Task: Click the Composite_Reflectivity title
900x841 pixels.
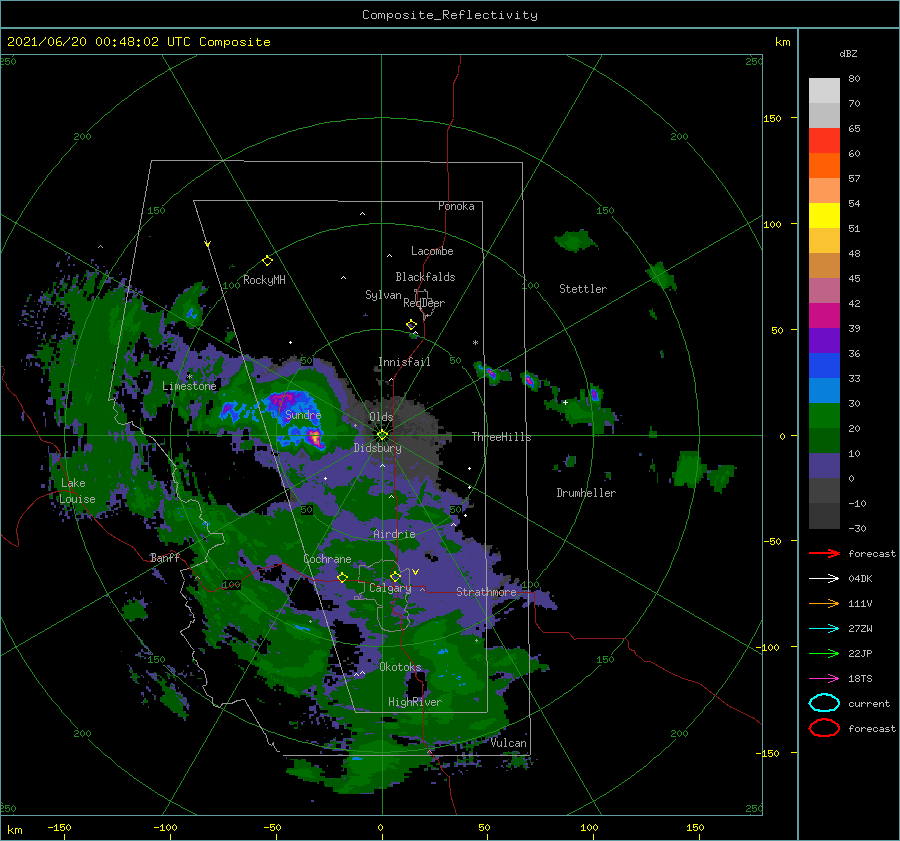Action: pos(450,15)
